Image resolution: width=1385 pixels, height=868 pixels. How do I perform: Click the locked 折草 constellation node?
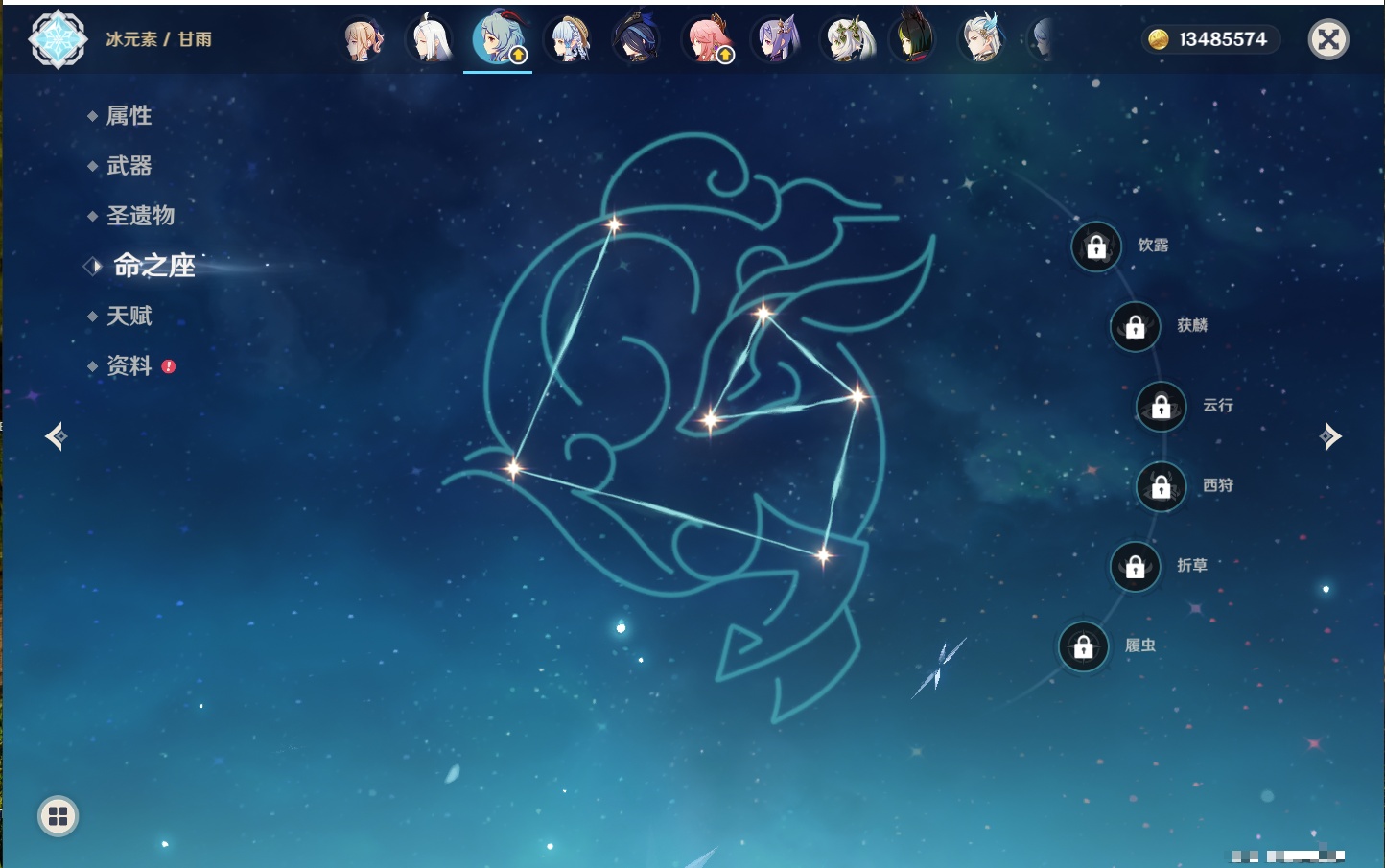pos(1136,566)
